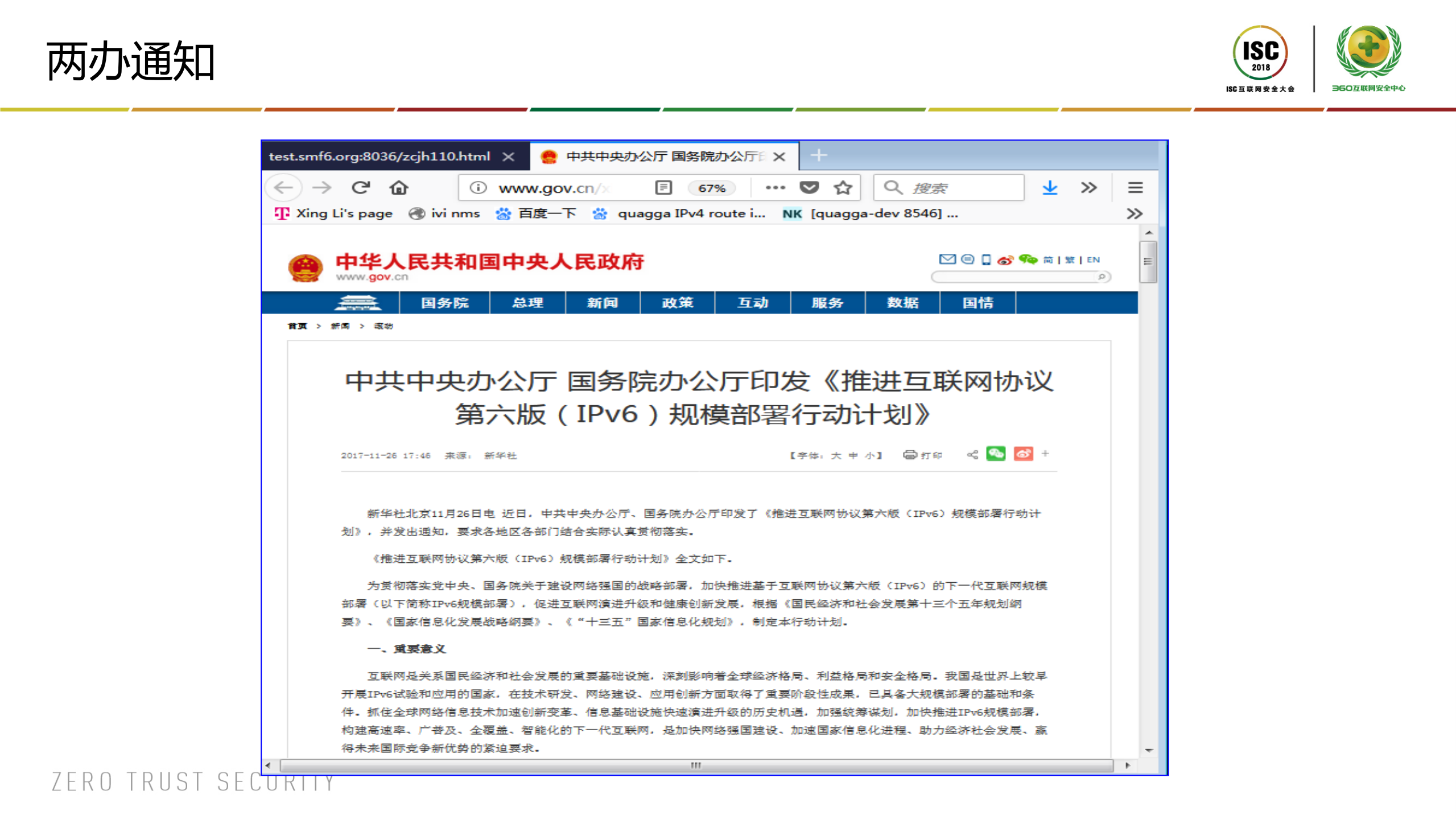Screen dimensions: 1456x819
Task: Switch page language to EN
Action: coord(1092,260)
